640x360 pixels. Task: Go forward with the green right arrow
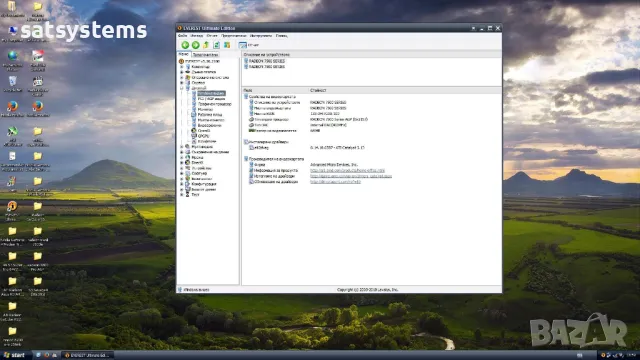pos(196,45)
